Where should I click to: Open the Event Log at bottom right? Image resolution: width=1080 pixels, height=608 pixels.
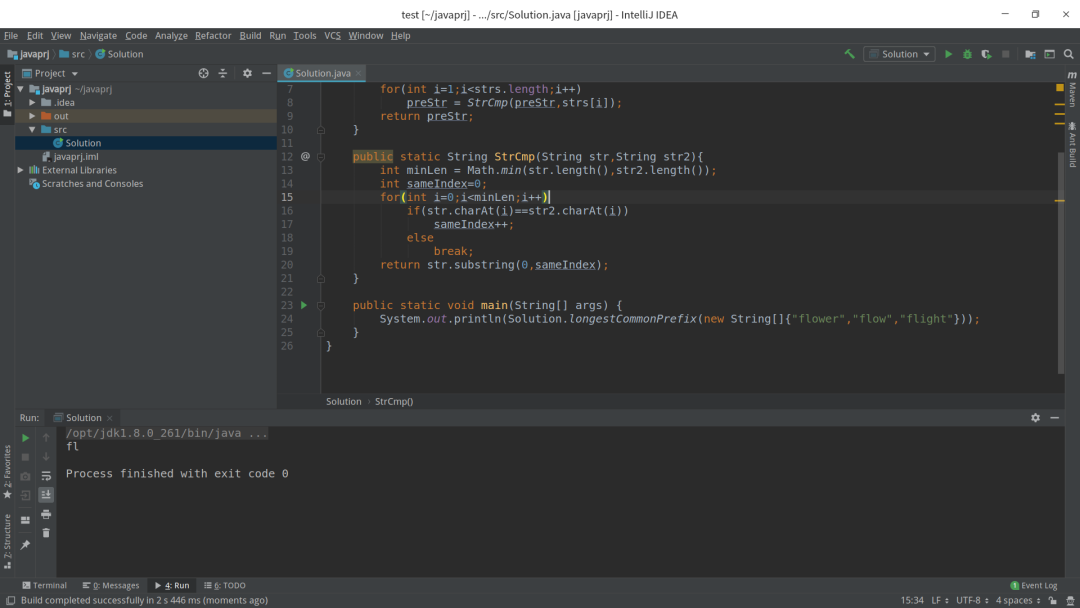point(1034,586)
